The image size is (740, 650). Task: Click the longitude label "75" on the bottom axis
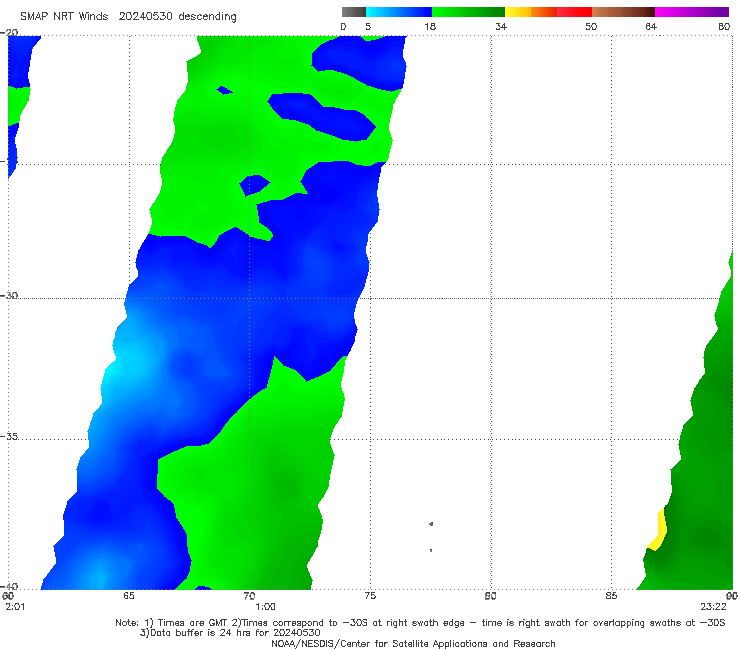click(x=370, y=596)
